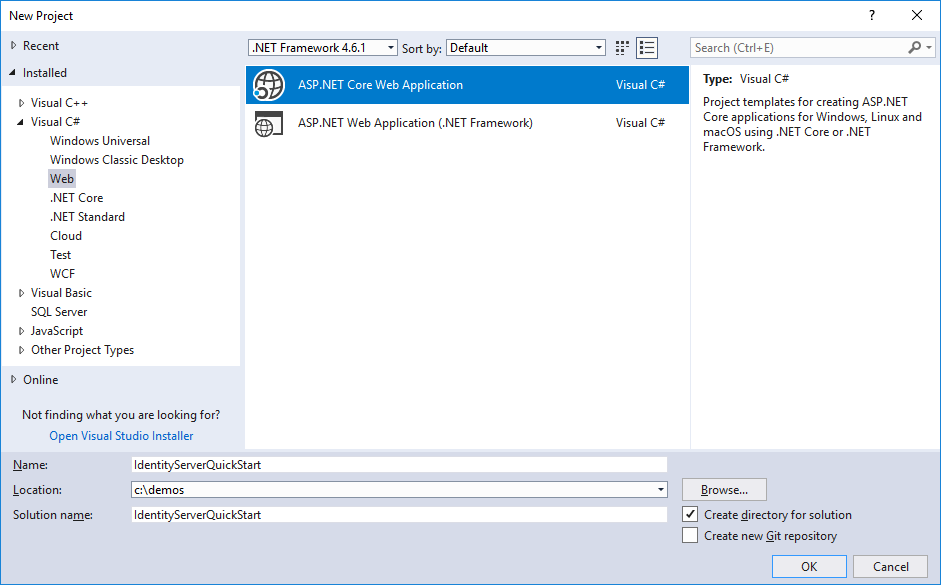Select the SQL Server category
Image resolution: width=941 pixels, height=585 pixels.
click(59, 312)
